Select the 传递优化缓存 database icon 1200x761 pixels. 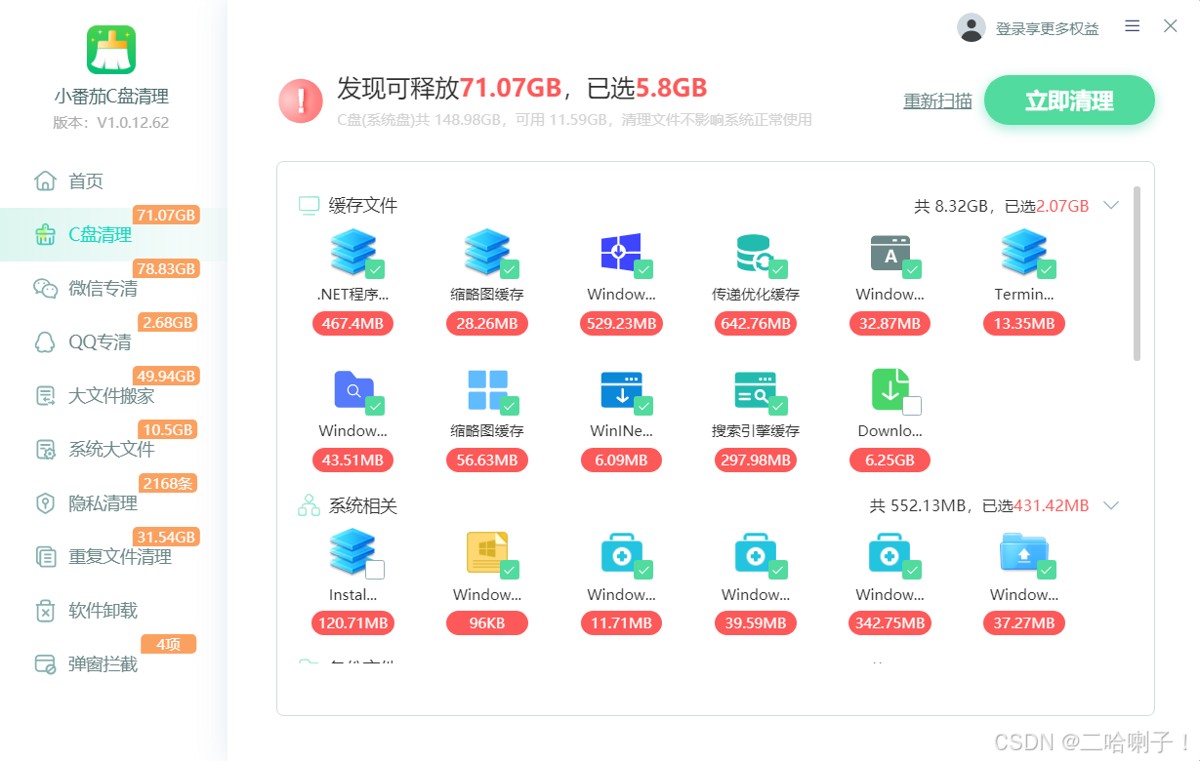(x=755, y=253)
